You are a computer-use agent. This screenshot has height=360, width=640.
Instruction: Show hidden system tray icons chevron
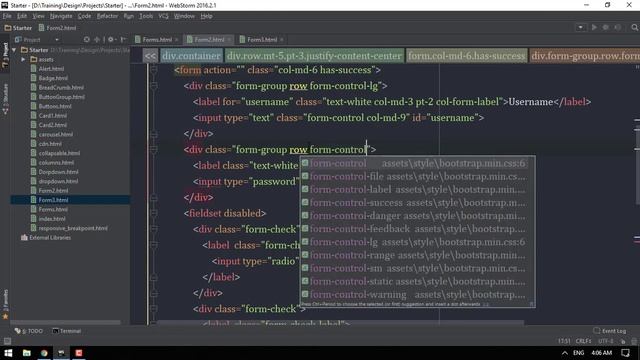pyautogui.click(x=564, y=353)
